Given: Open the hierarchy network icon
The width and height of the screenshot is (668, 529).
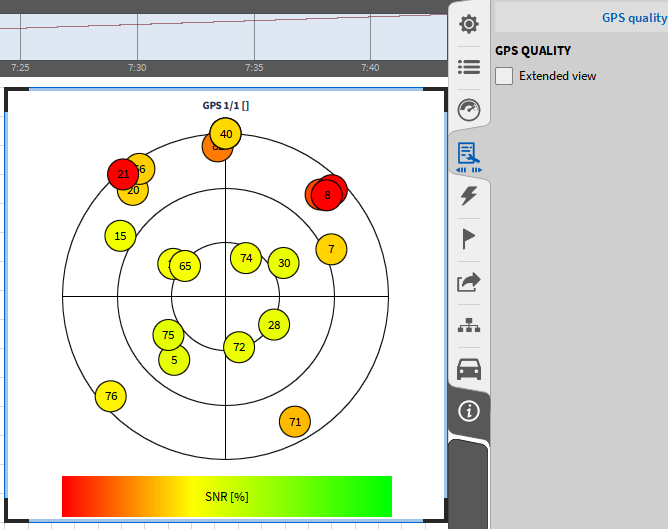Looking at the screenshot, I should coord(468,326).
